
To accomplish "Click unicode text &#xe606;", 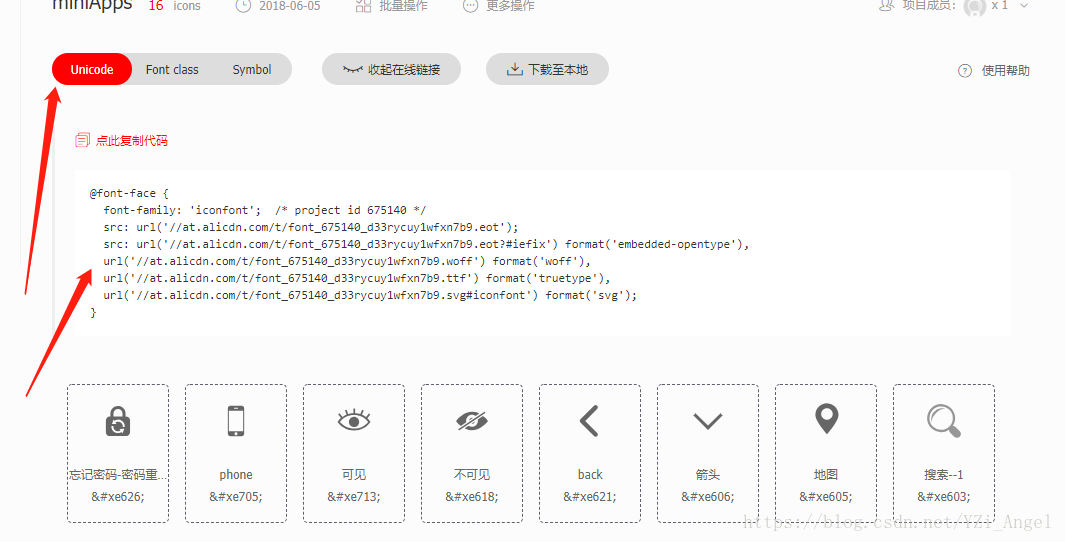I will 708,496.
